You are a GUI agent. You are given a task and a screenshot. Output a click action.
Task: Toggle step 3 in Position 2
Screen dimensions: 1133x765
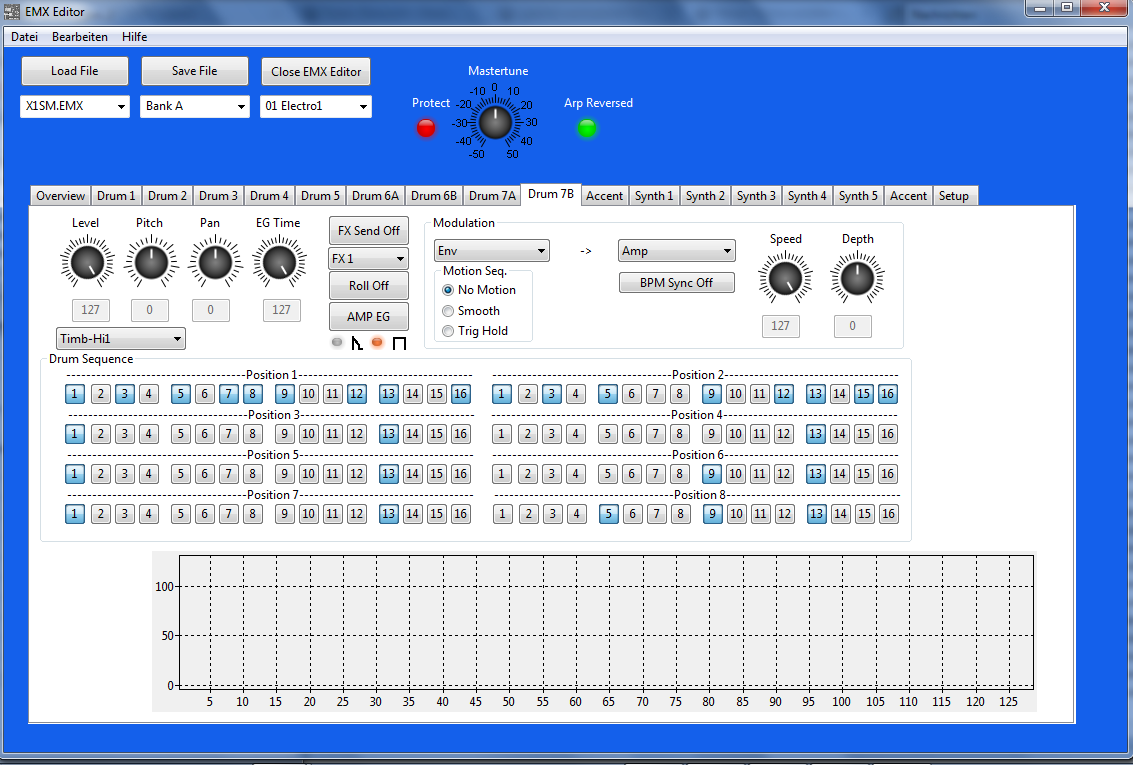552,394
